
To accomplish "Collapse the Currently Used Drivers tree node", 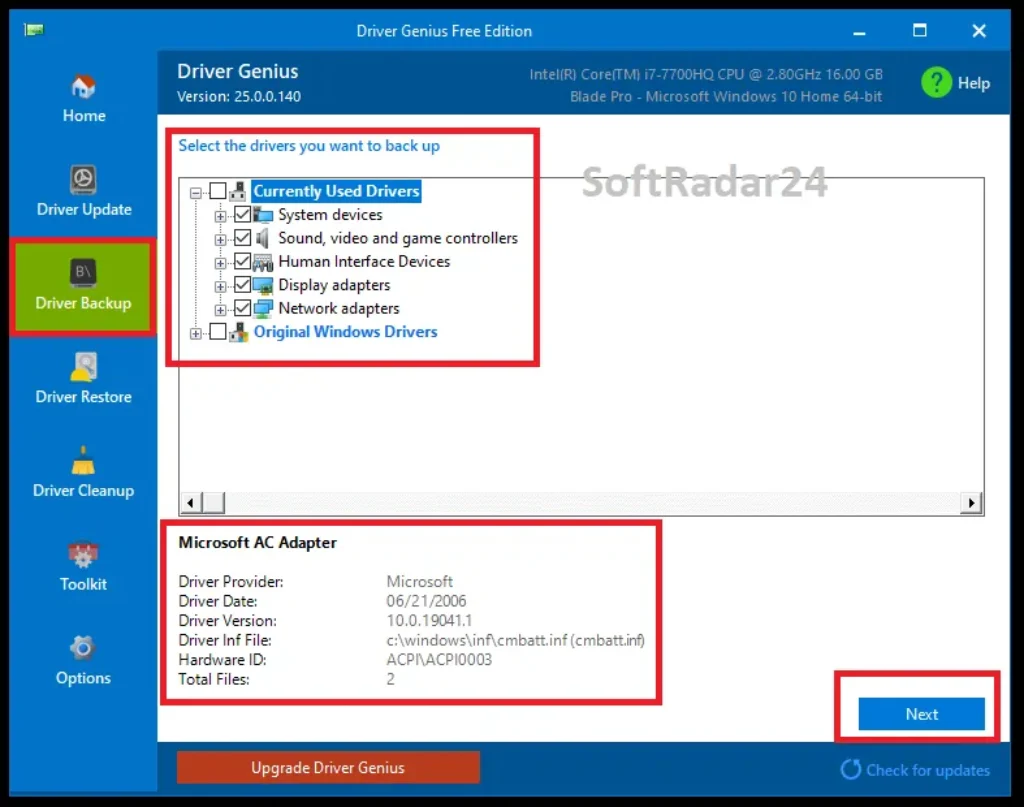I will coord(195,193).
